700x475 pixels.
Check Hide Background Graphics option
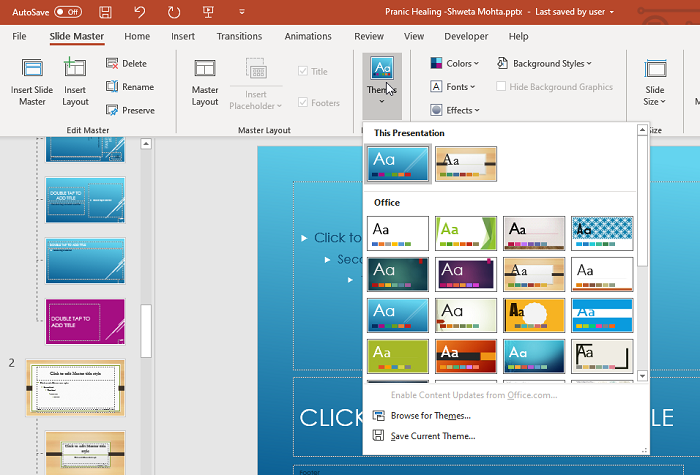[502, 87]
